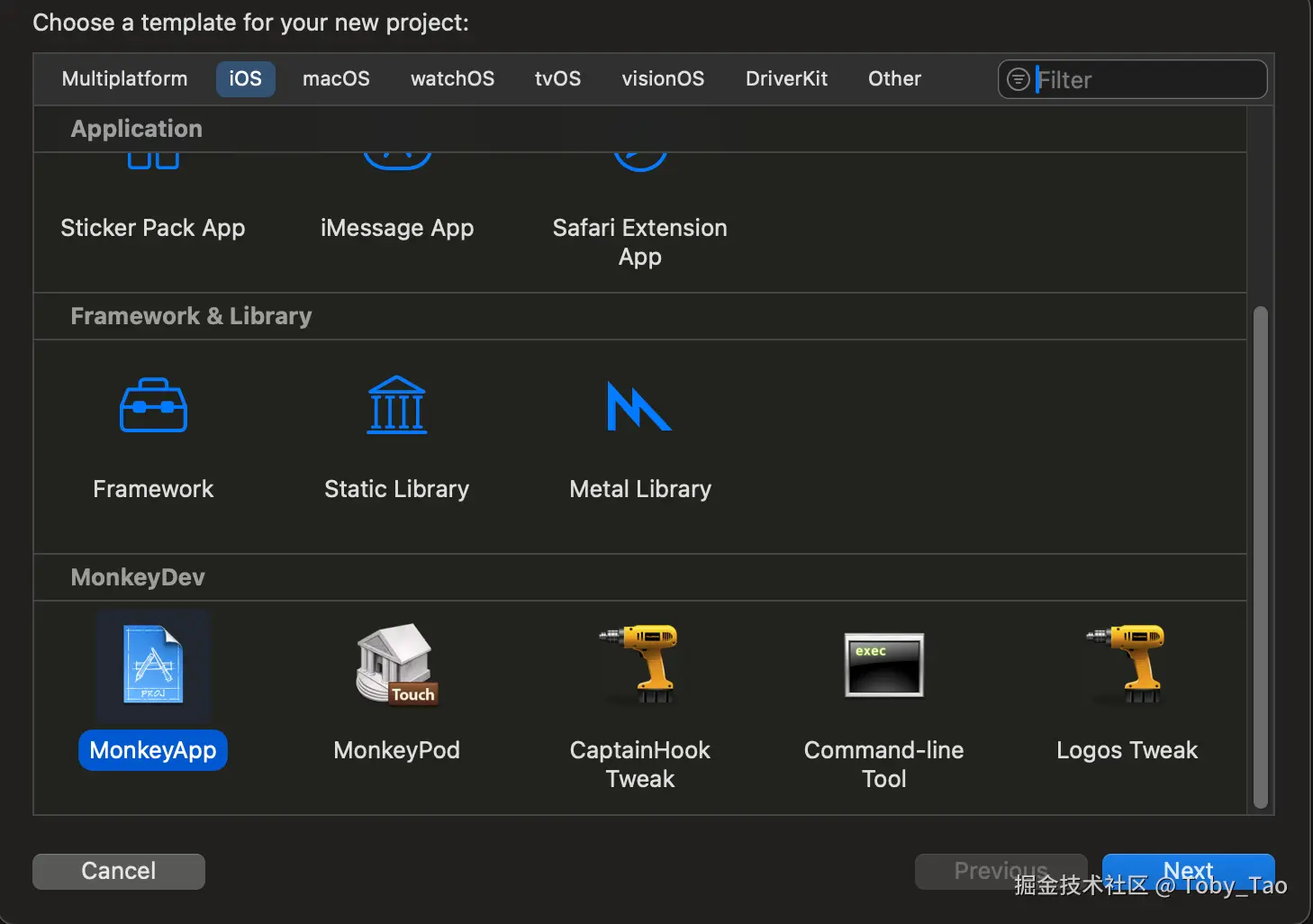The height and width of the screenshot is (924, 1313).
Task: Select the Logos Tweak drill icon
Action: [x=1127, y=665]
